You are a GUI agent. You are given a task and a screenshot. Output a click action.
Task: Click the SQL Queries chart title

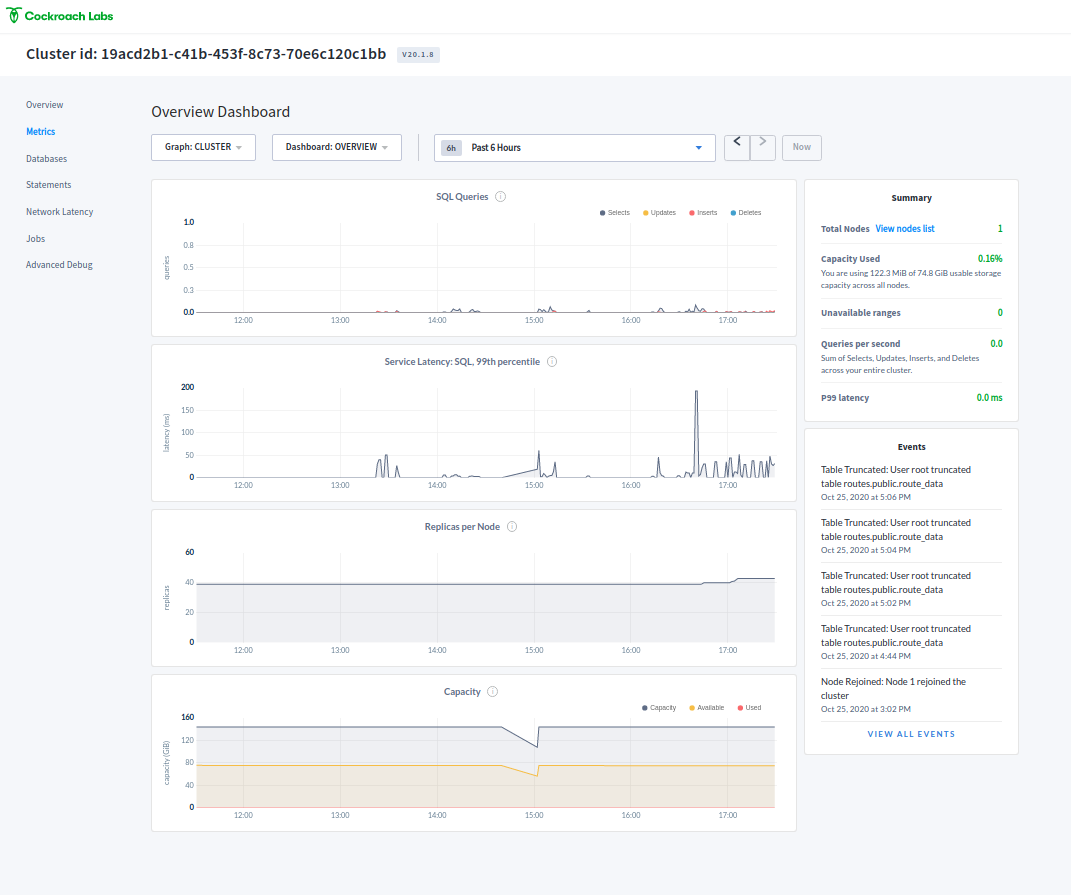point(462,197)
